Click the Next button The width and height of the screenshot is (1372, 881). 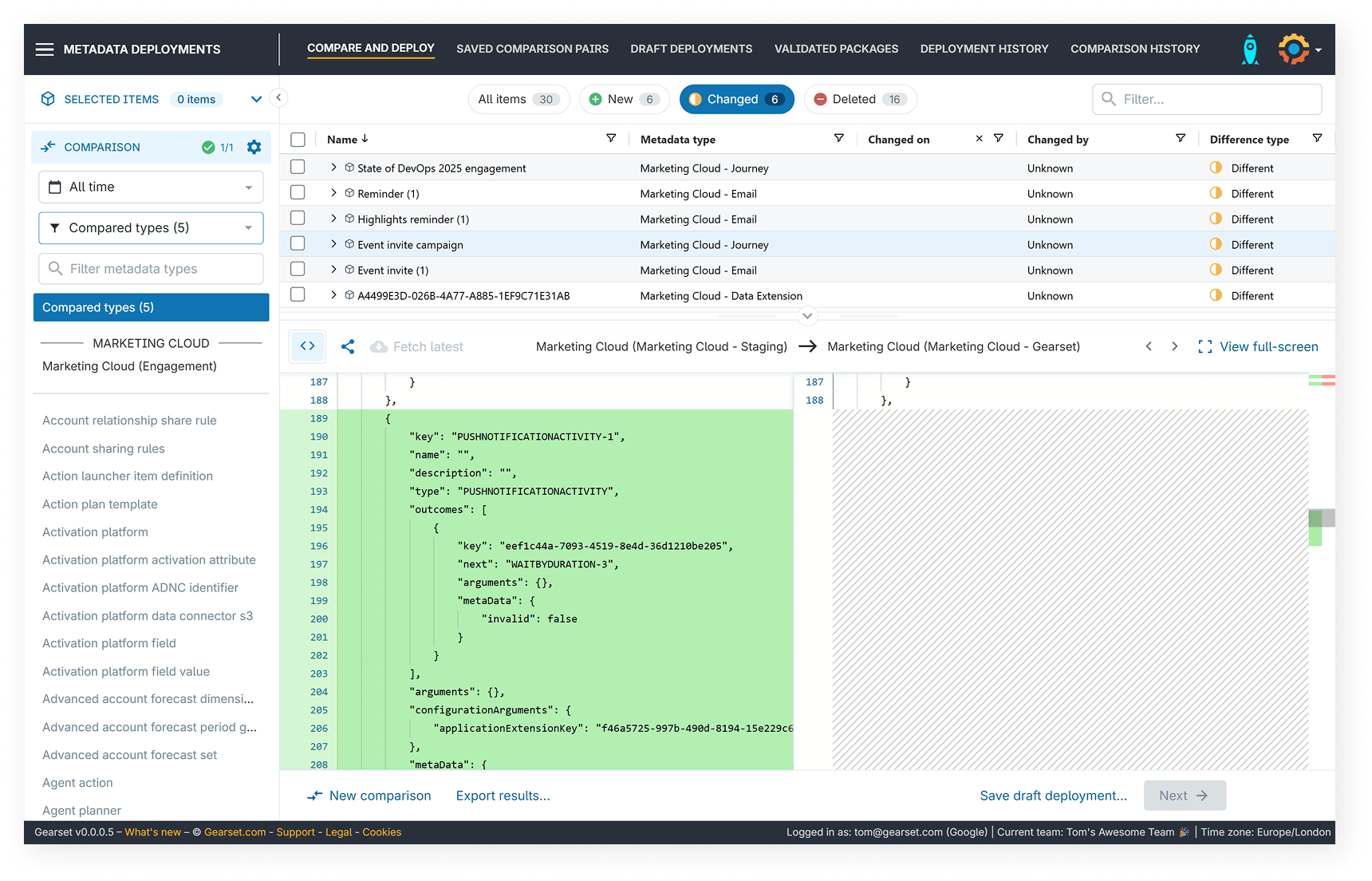click(1184, 795)
